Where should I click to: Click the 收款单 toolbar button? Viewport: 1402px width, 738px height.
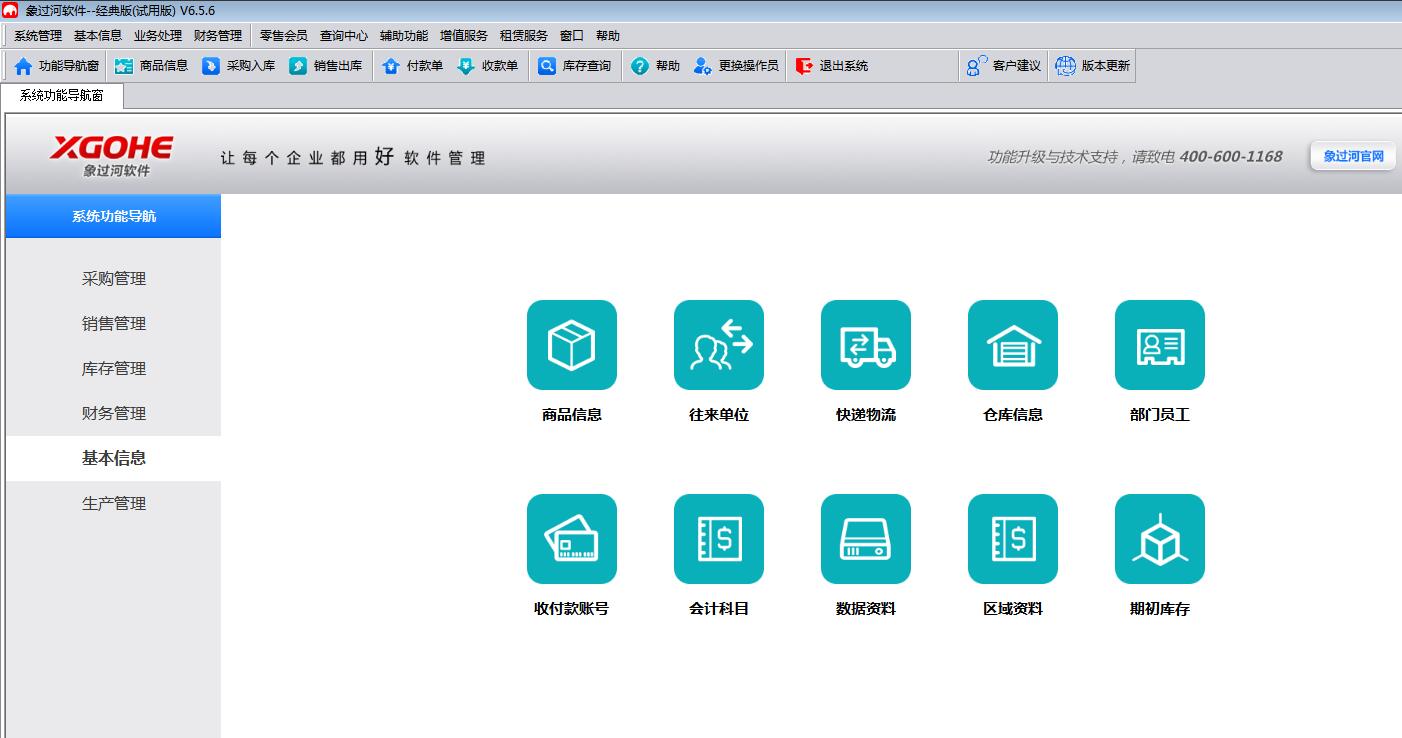pyautogui.click(x=487, y=66)
